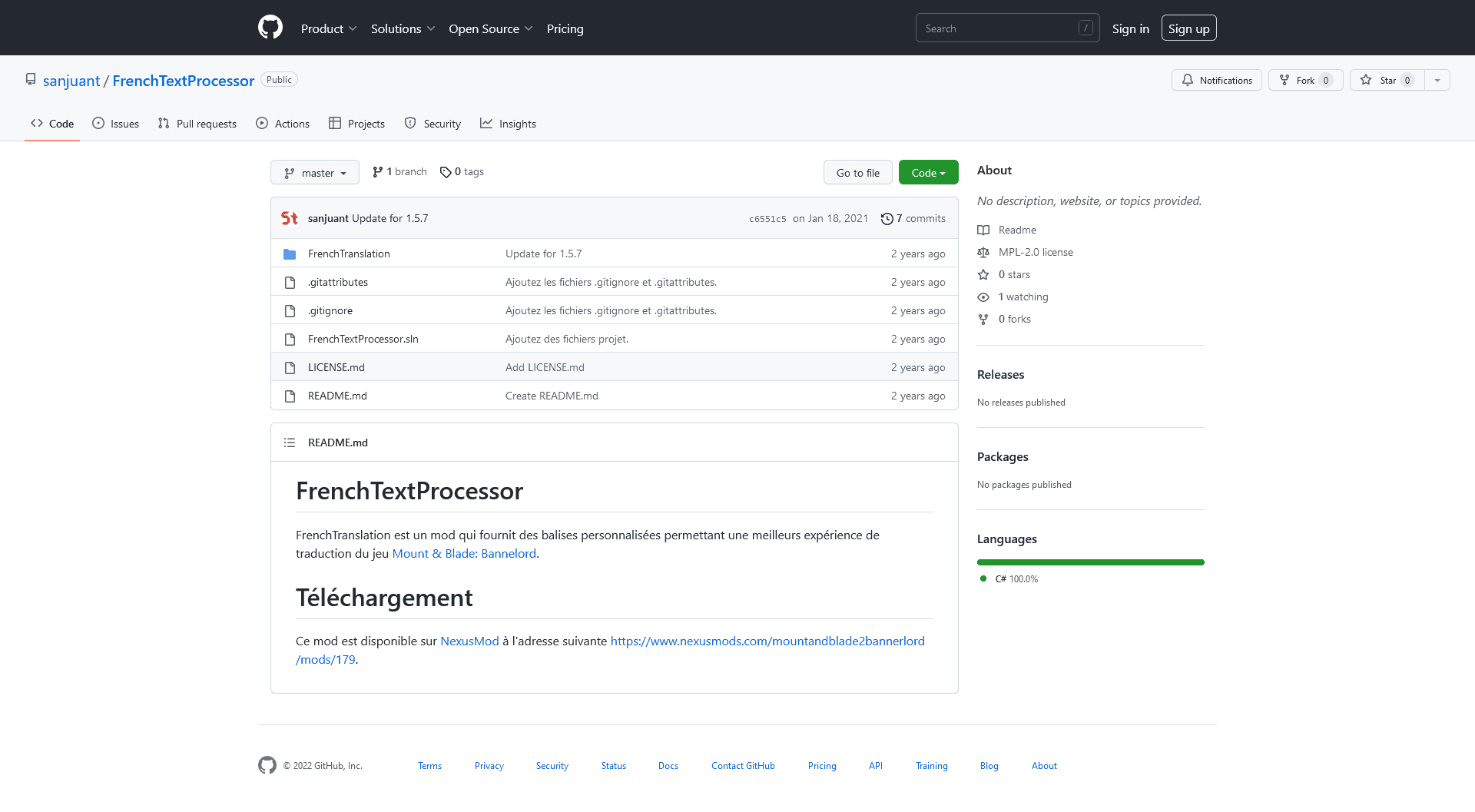The image size is (1475, 812).
Task: Click the repository icon beside sanjuant
Action: tap(31, 80)
